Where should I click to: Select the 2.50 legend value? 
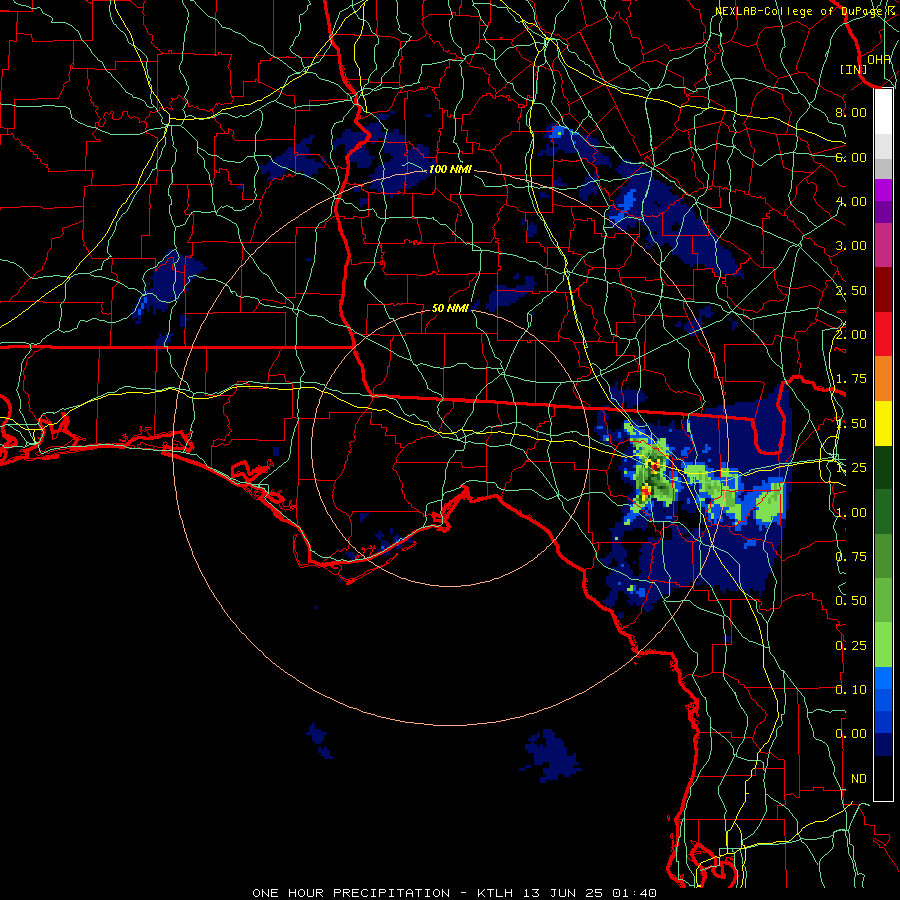(x=851, y=290)
